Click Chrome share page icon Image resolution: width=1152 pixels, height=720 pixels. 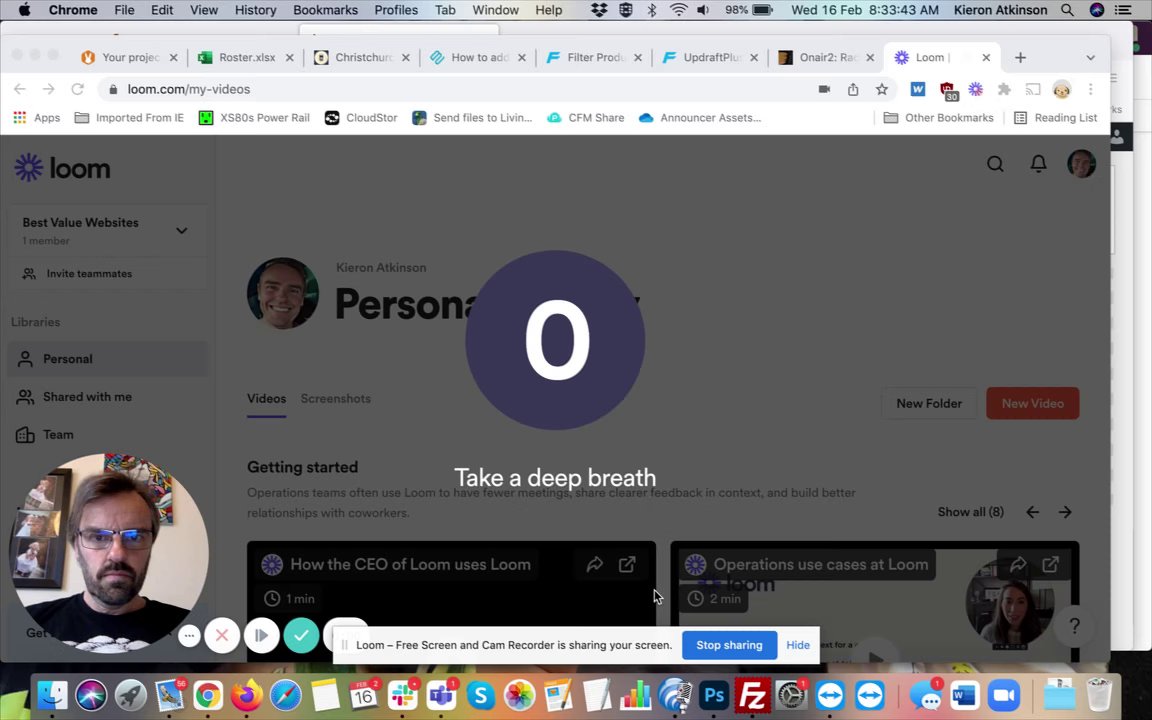pos(853,89)
